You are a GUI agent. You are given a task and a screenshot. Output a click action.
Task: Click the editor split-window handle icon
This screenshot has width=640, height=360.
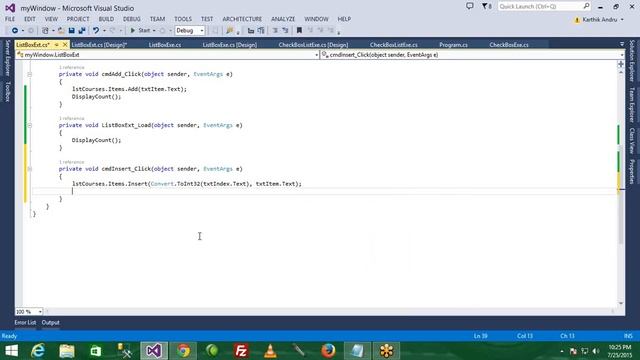click(621, 64)
